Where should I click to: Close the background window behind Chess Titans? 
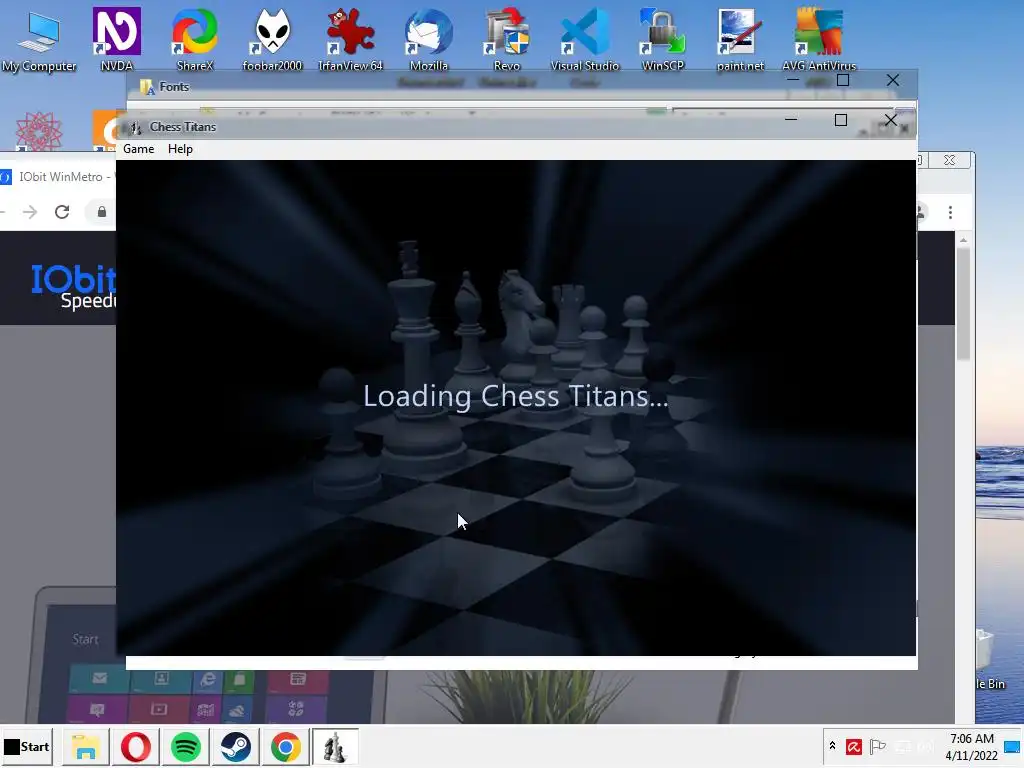950,160
